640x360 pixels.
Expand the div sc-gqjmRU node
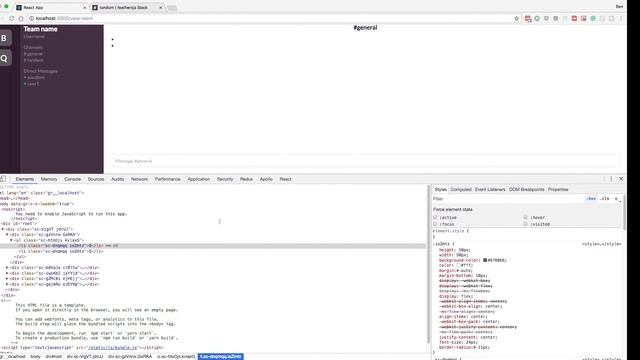pos(7,284)
